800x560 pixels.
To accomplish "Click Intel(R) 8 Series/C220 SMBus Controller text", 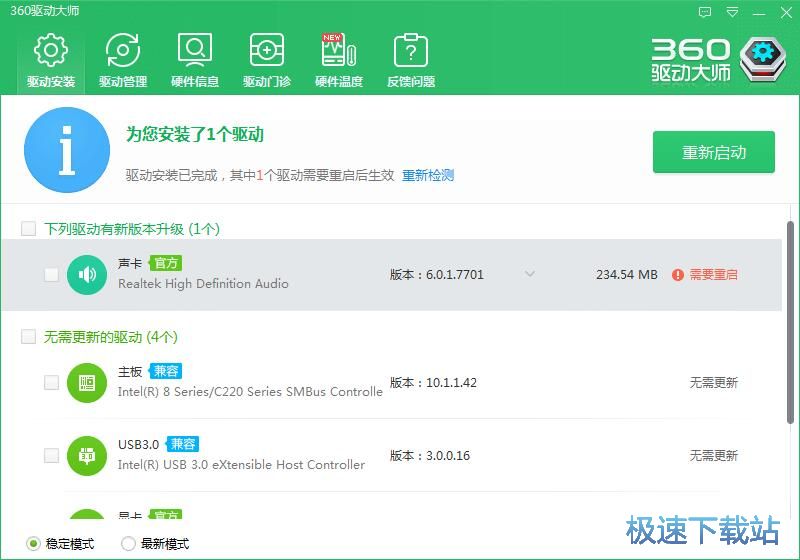I will tap(250, 392).
